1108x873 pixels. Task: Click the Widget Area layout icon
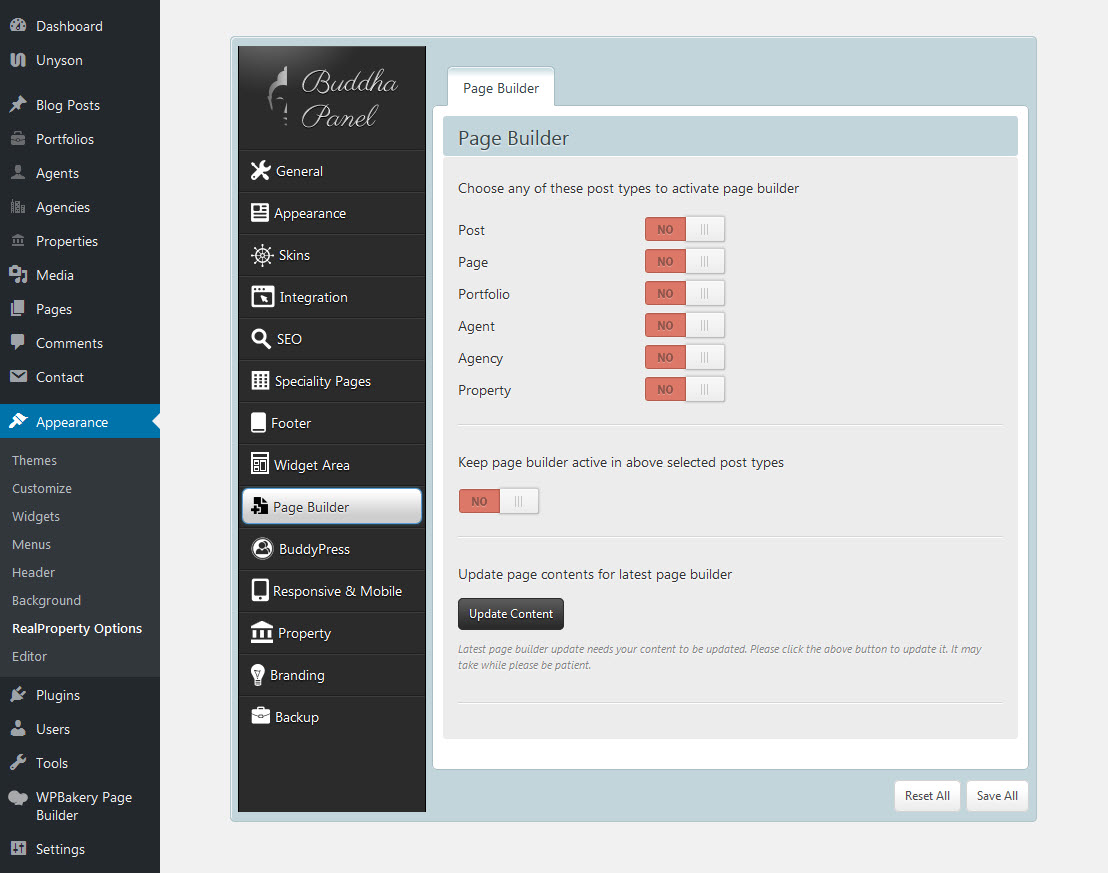(260, 465)
